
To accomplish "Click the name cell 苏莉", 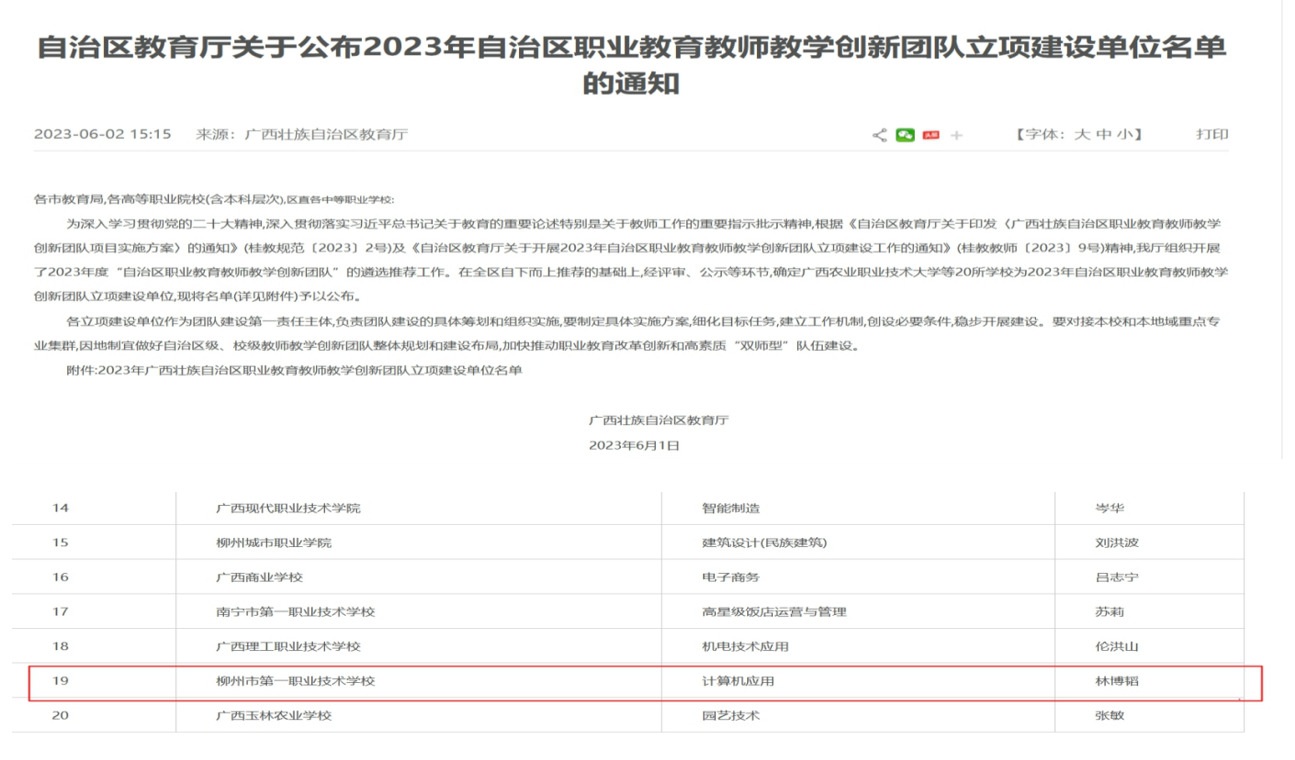I will click(1110, 611).
